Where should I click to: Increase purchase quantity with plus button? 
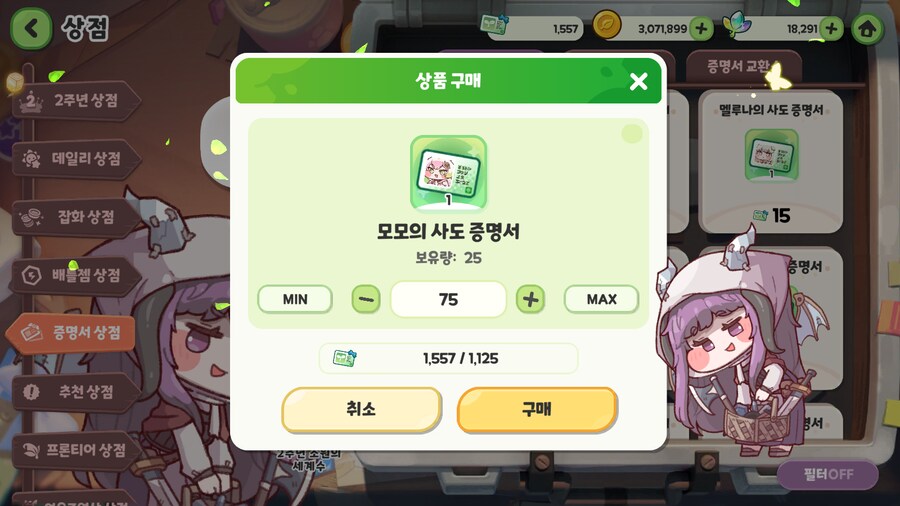[x=530, y=299]
